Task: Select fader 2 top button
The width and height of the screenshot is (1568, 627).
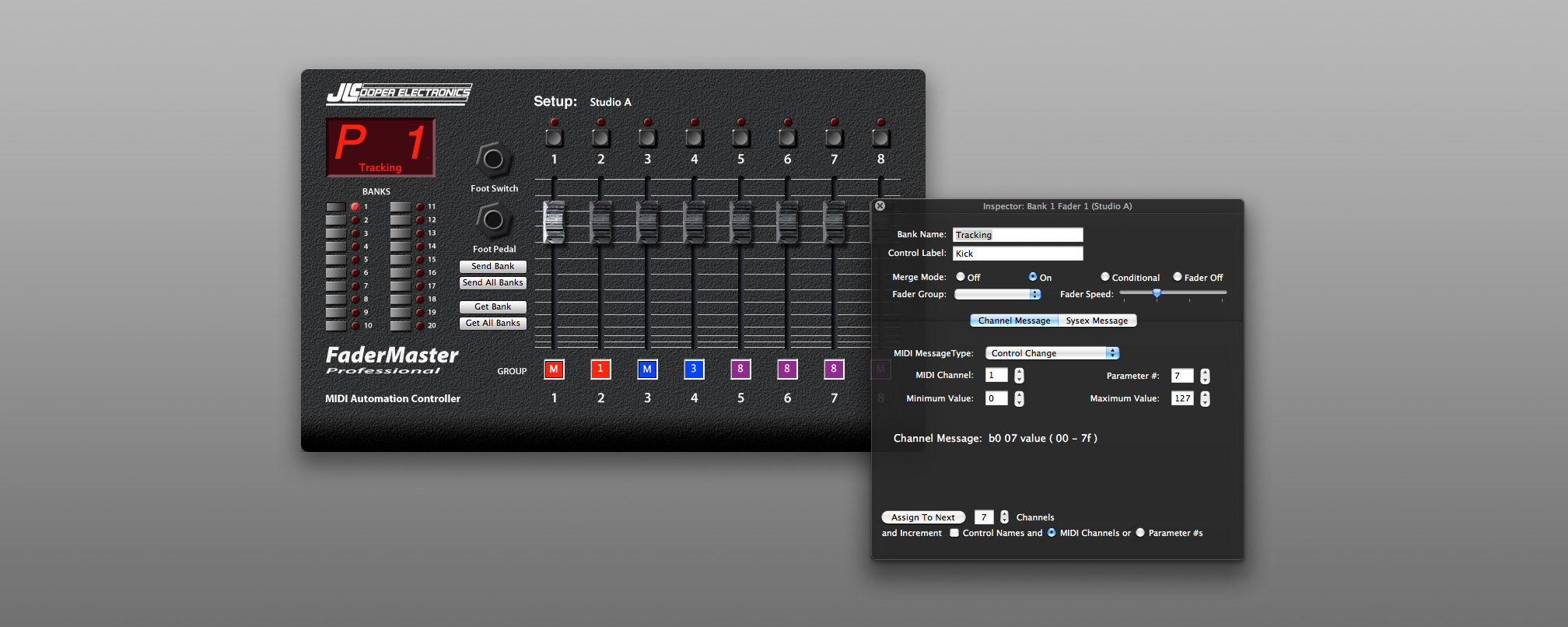Action: [600, 138]
